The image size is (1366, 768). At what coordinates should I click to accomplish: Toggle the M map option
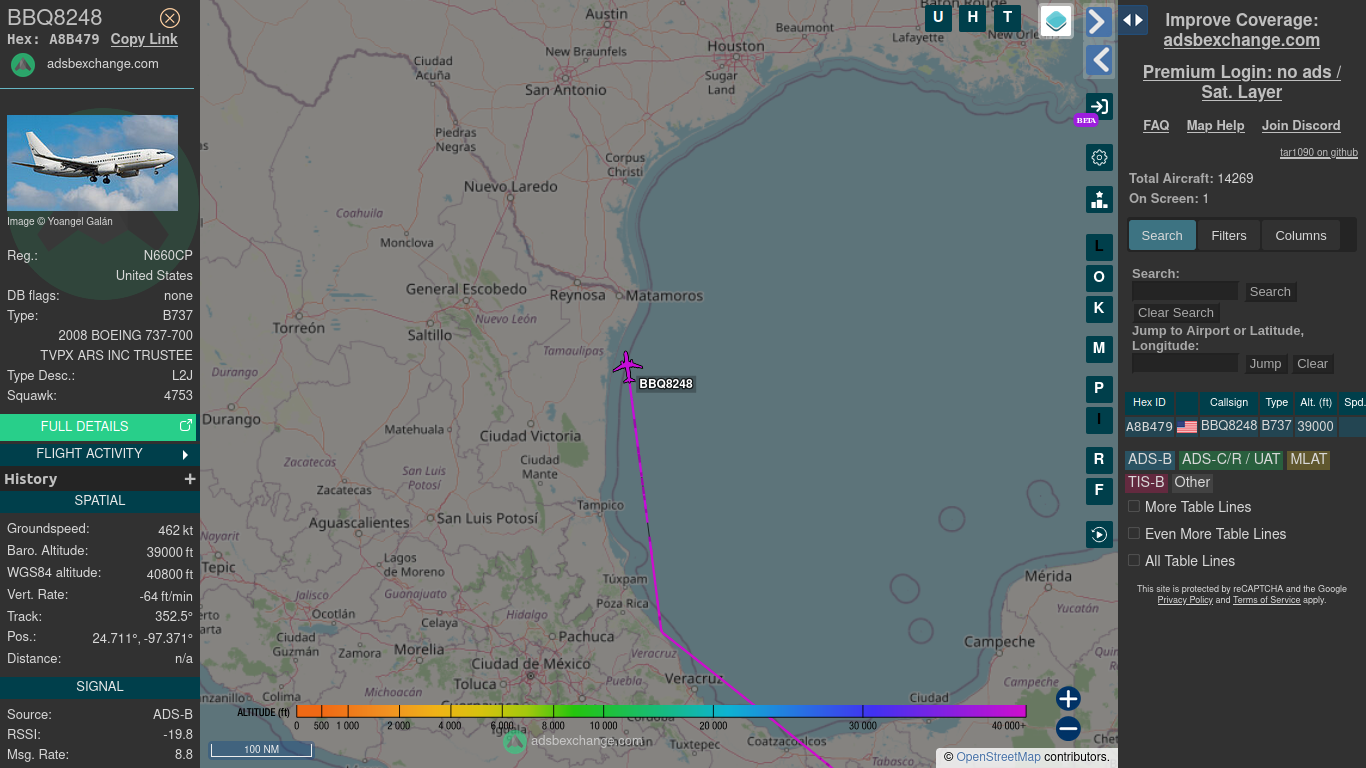click(x=1099, y=349)
